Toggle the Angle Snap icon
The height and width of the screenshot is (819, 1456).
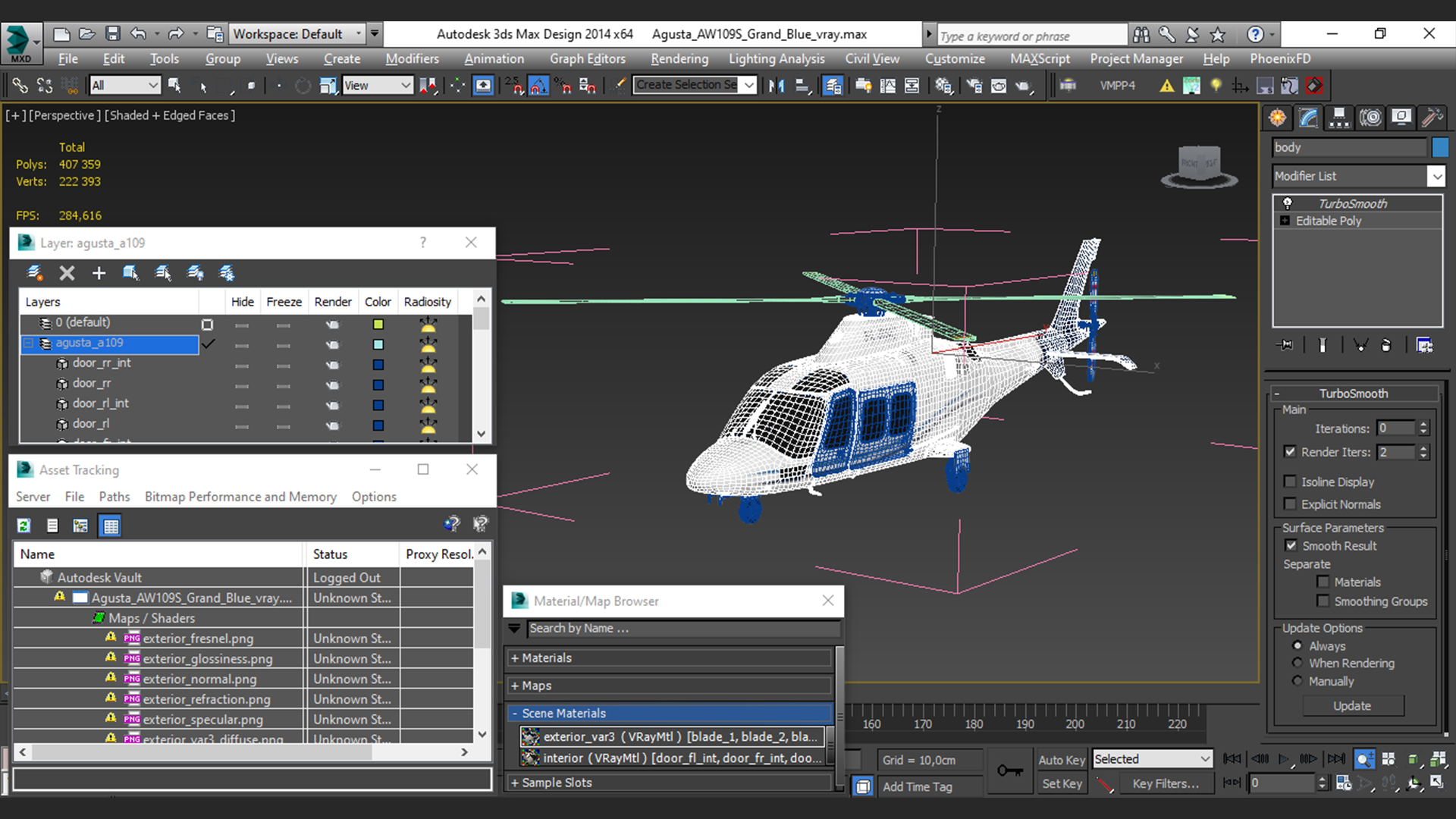click(538, 85)
